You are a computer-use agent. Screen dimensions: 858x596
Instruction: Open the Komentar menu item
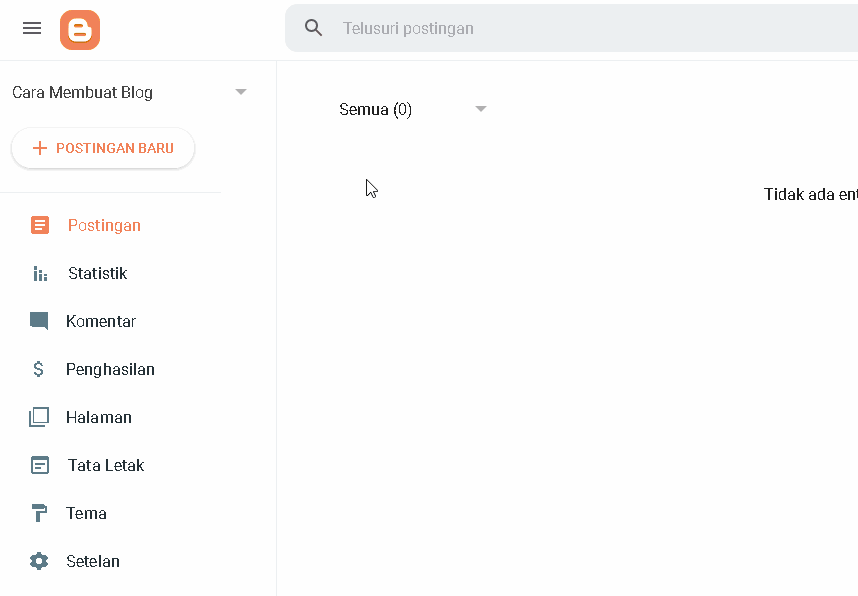pyautogui.click(x=101, y=321)
